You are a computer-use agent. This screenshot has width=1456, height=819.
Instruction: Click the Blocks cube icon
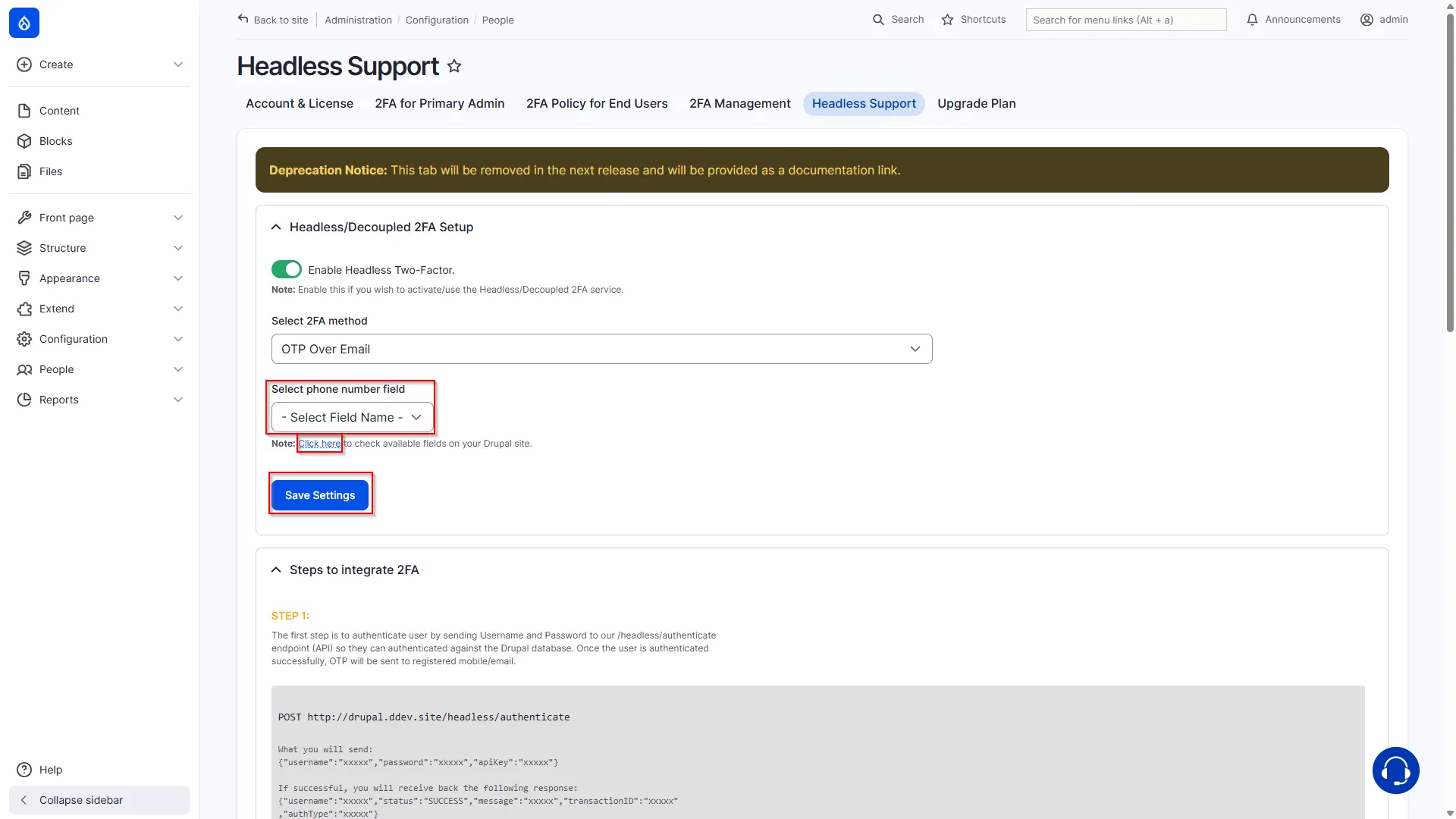(24, 141)
